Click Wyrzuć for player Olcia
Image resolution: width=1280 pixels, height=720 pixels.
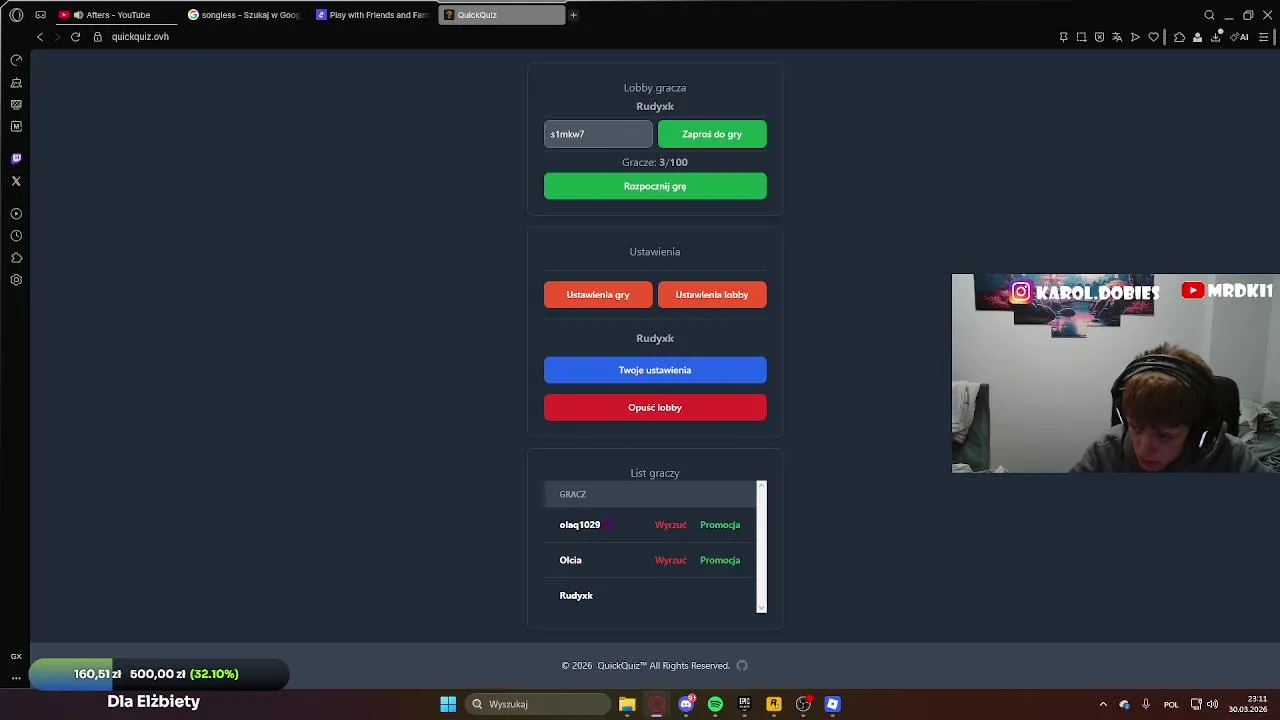tap(671, 560)
